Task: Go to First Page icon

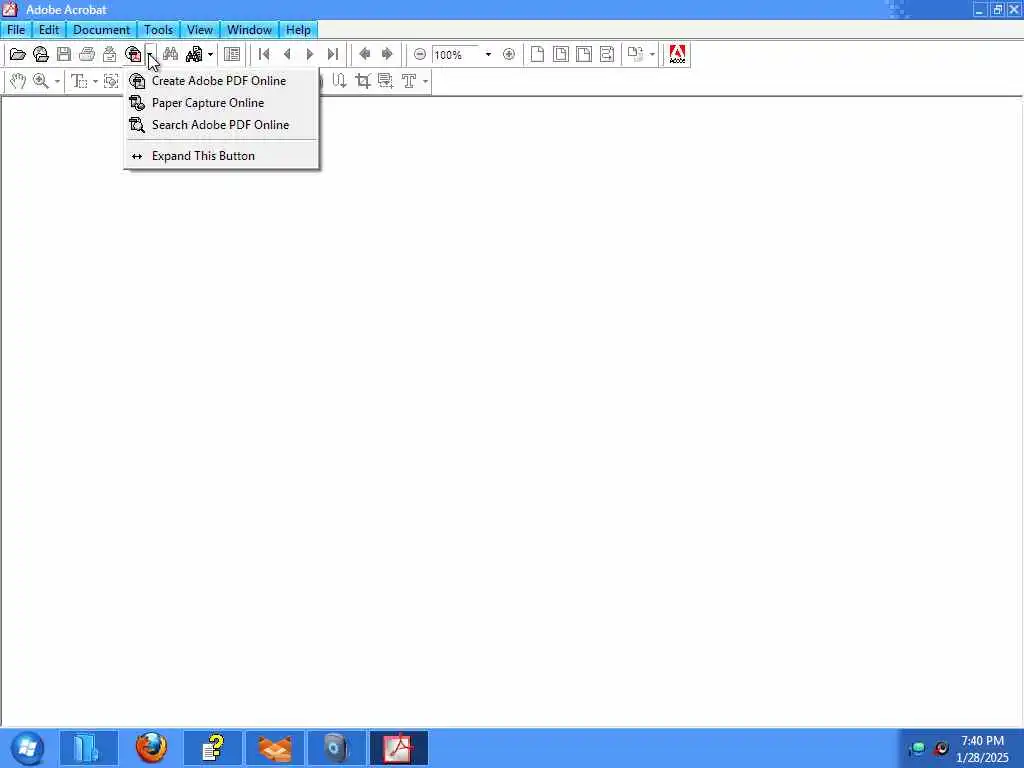Action: coord(264,55)
